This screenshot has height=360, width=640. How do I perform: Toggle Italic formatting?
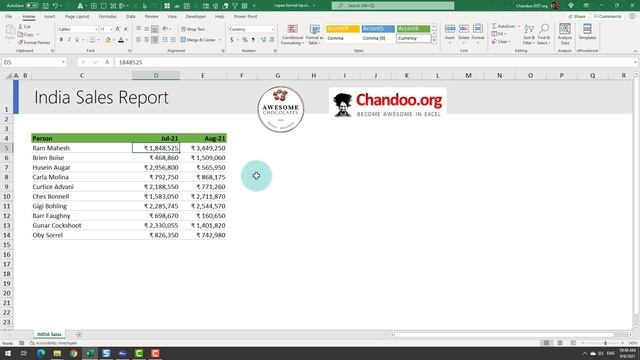point(69,40)
